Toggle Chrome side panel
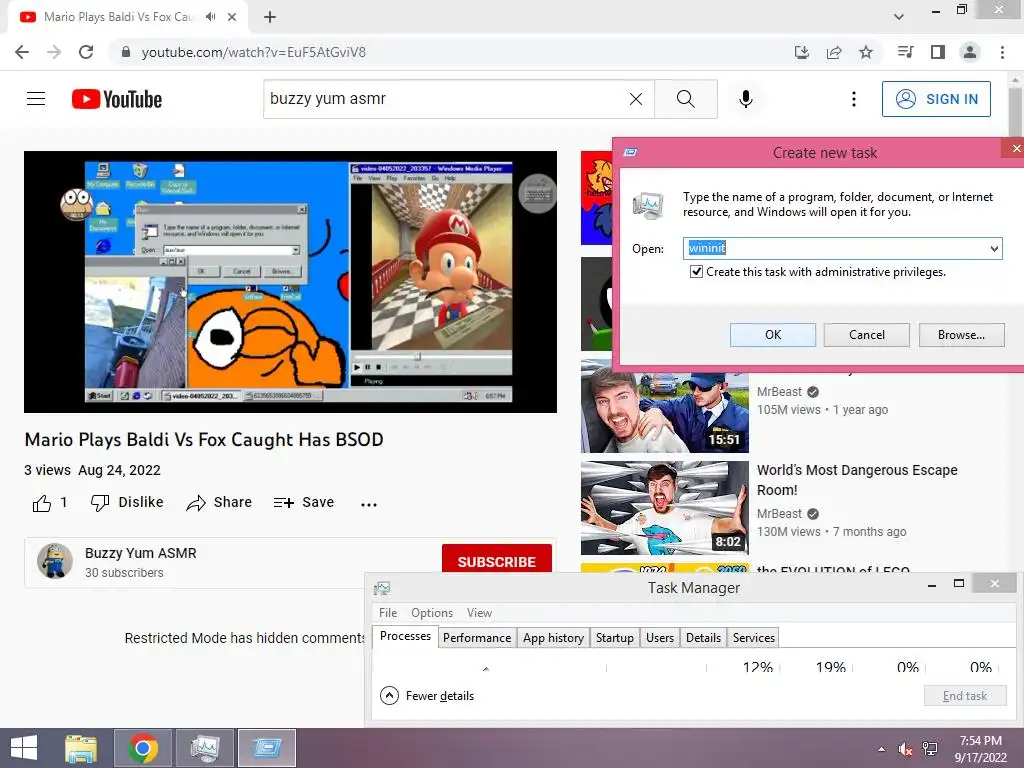The width and height of the screenshot is (1024, 768). pos(938,52)
